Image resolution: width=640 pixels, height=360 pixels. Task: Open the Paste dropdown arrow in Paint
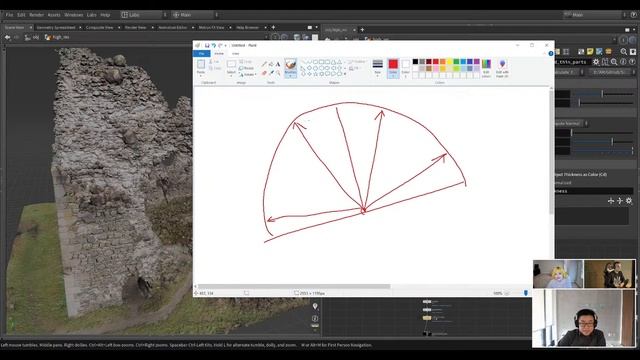click(201, 76)
